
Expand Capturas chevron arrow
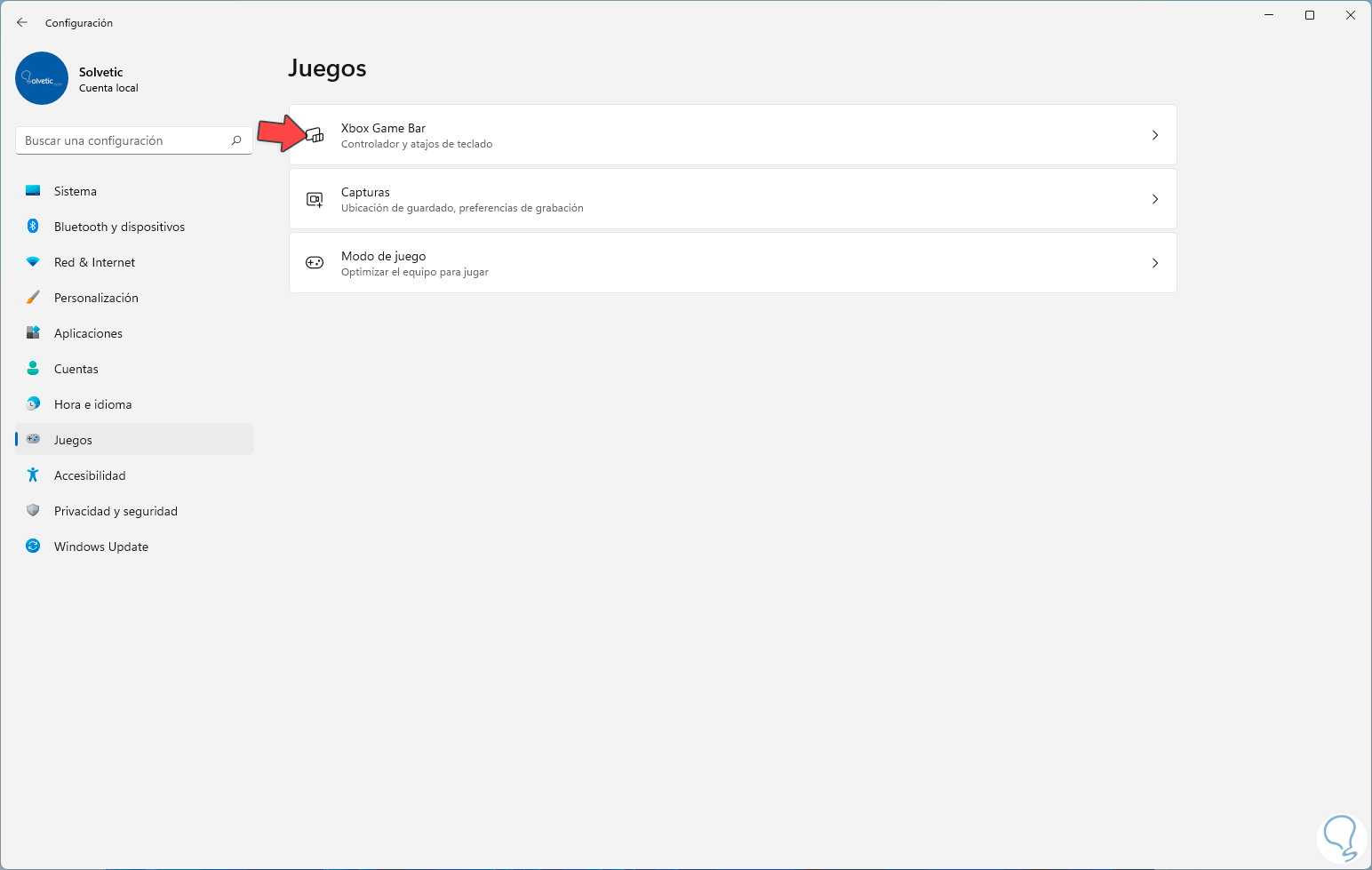click(1155, 199)
